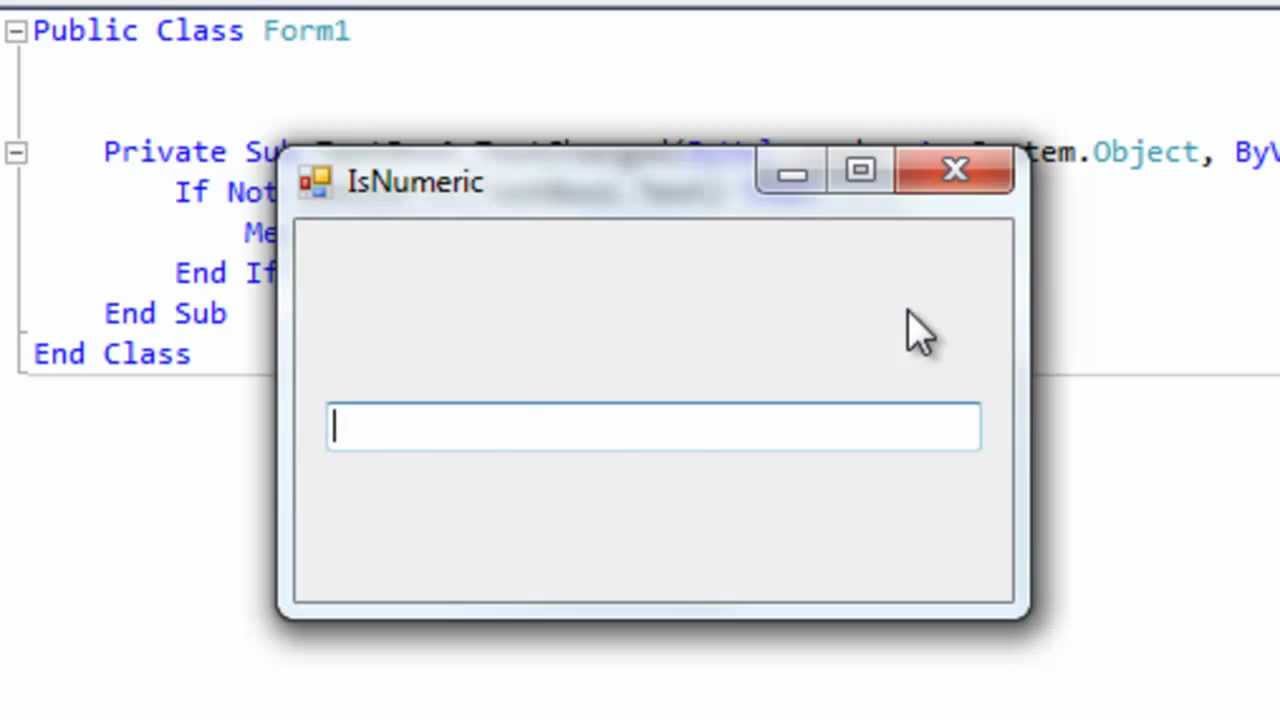Place cursor on the Form1 class name
Image resolution: width=1280 pixels, height=720 pixels.
click(307, 31)
